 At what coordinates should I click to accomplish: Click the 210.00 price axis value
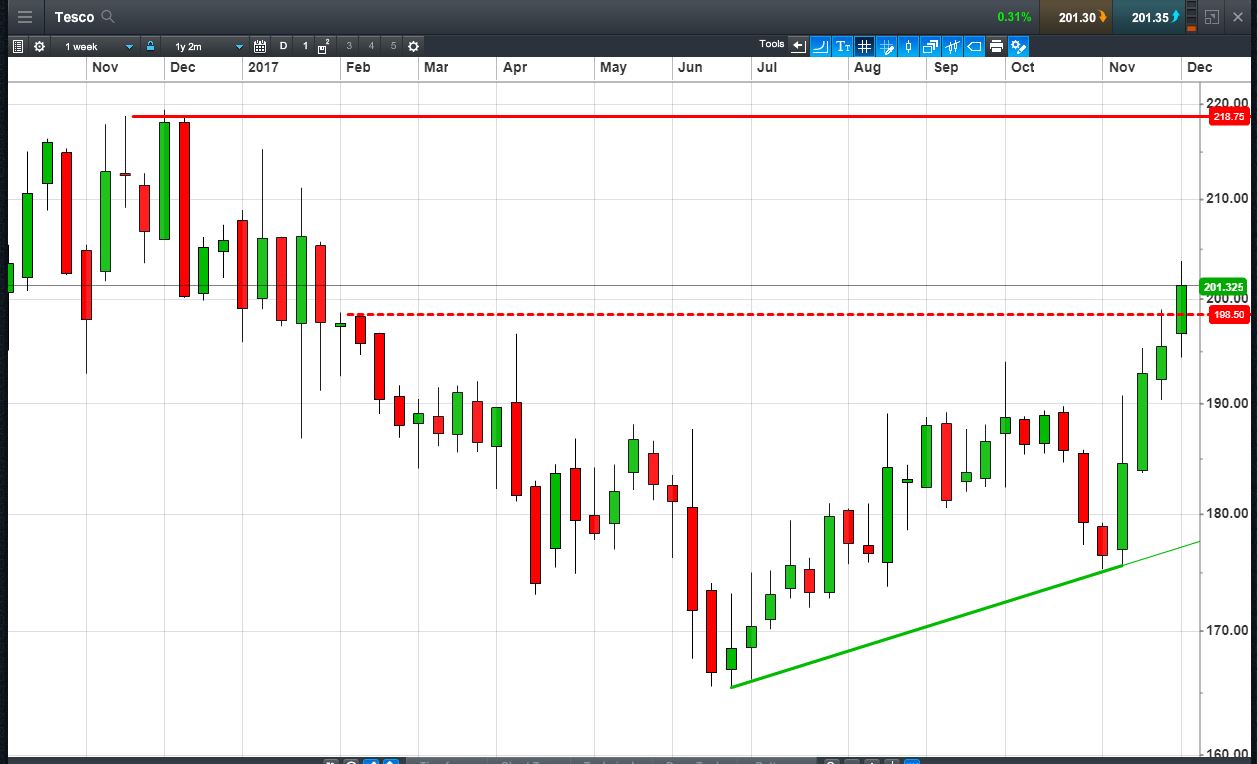(1226, 198)
